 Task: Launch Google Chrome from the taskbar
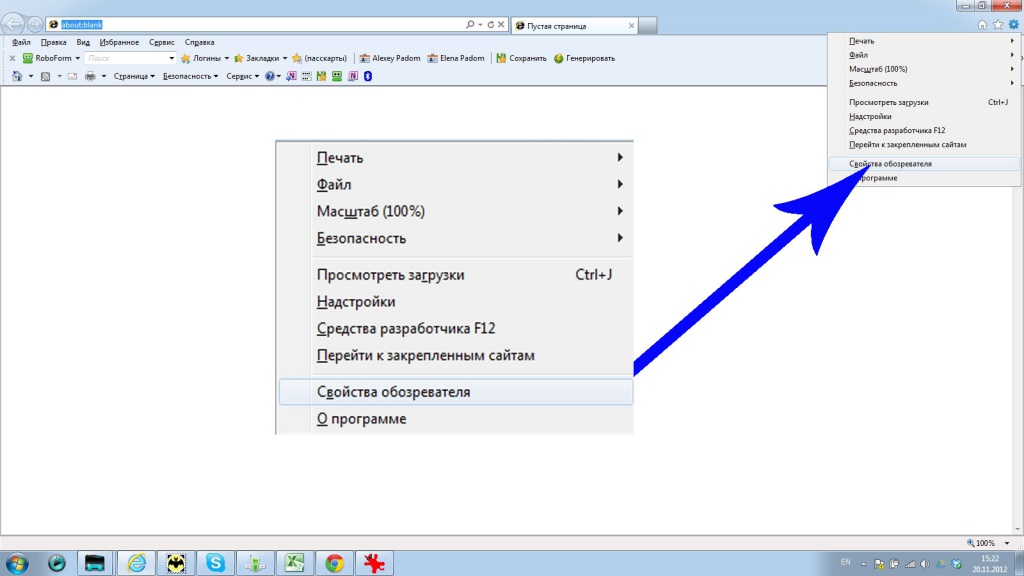(x=335, y=563)
